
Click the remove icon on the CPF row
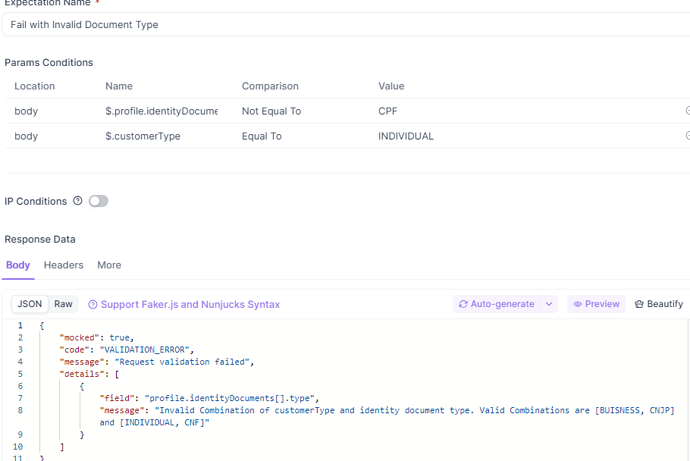(x=687, y=111)
